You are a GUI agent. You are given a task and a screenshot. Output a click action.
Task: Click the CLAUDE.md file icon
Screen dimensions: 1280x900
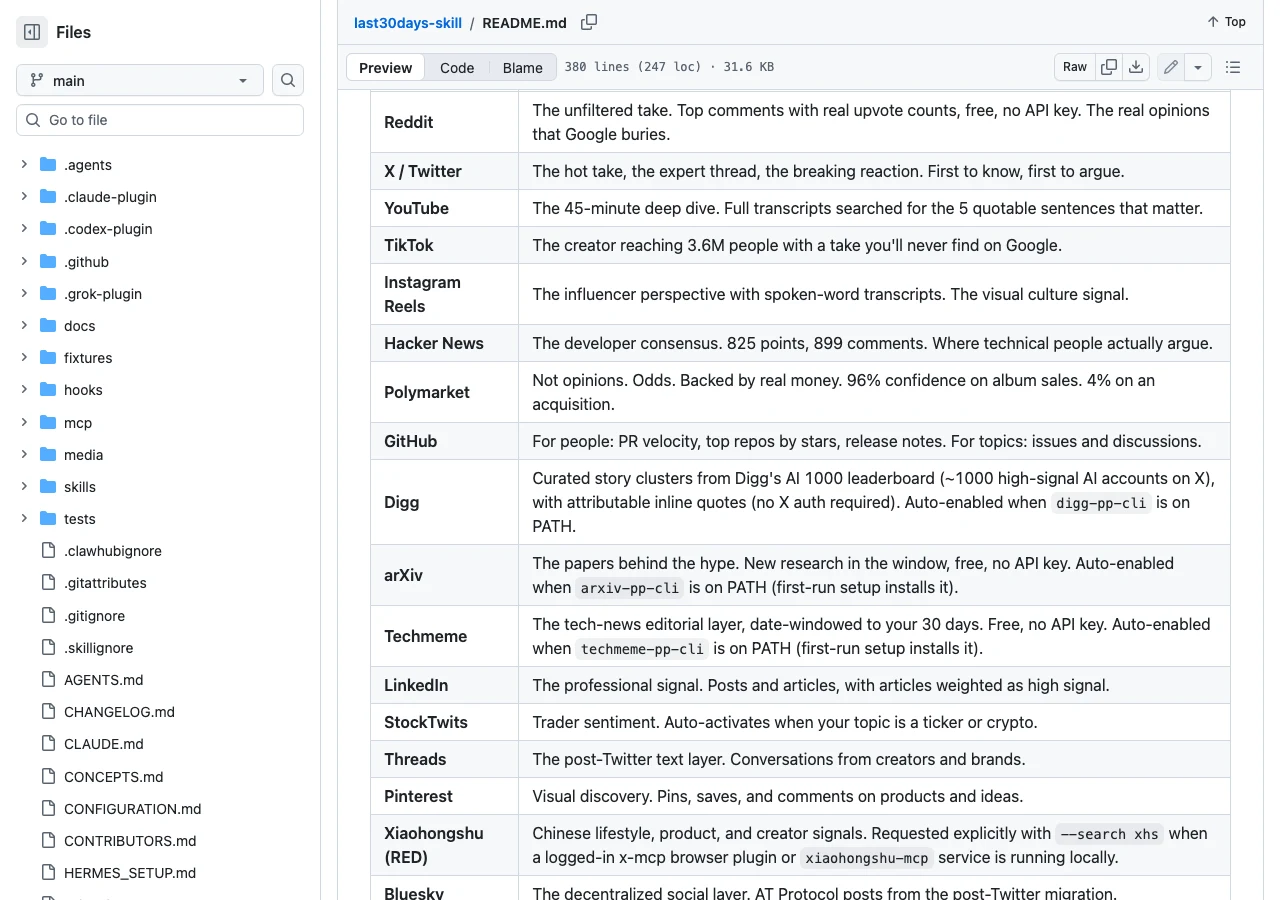[48, 743]
